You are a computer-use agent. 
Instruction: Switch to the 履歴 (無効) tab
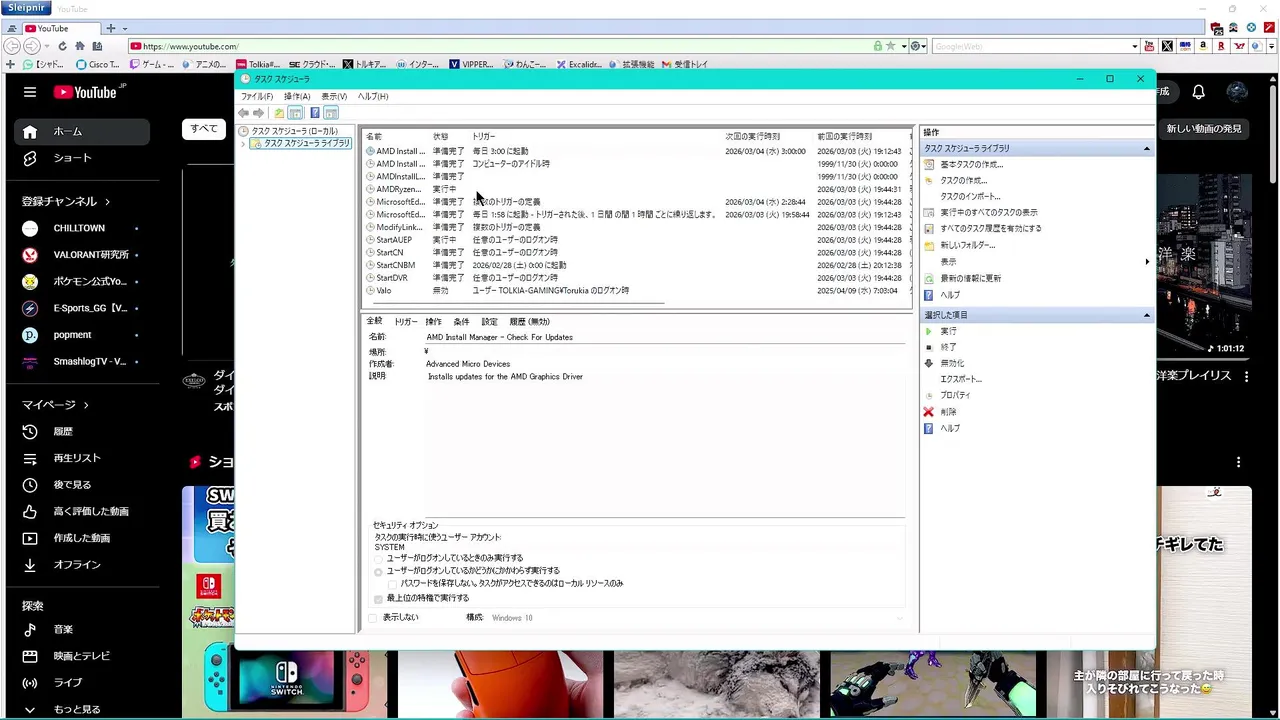[x=529, y=322]
